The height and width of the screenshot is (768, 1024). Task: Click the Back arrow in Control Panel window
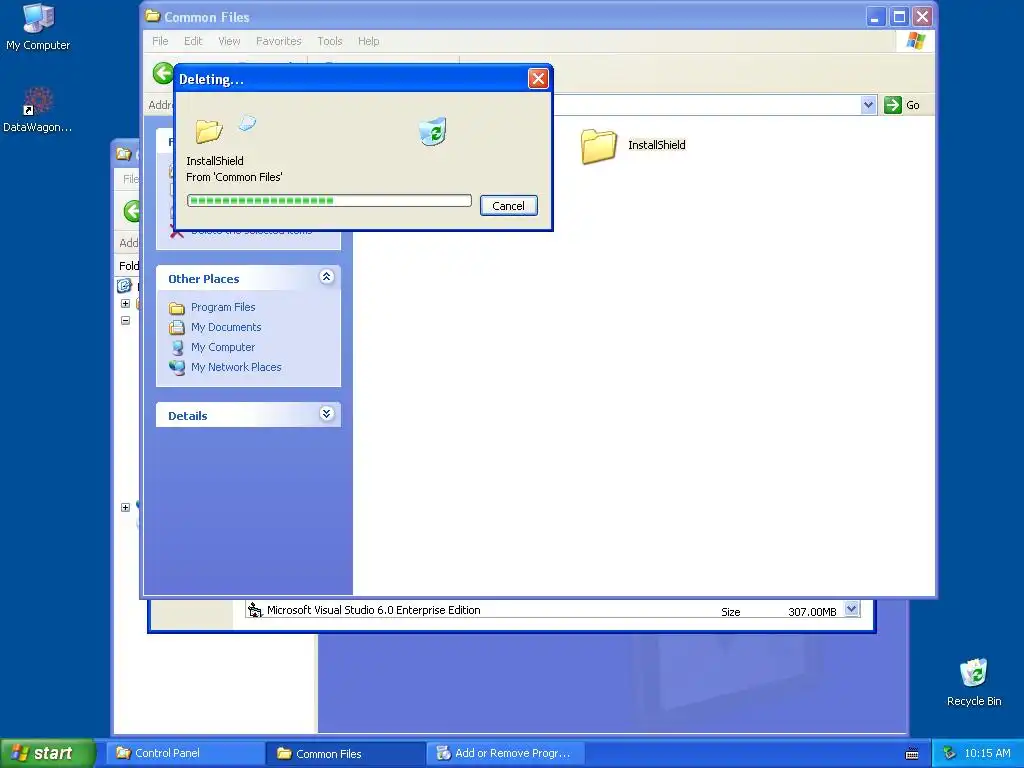(x=132, y=212)
